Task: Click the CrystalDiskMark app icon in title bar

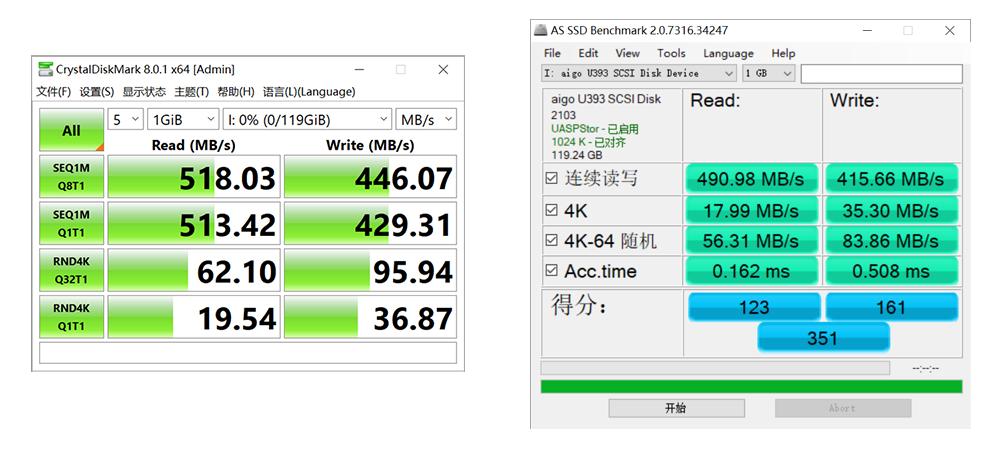Action: coord(45,69)
